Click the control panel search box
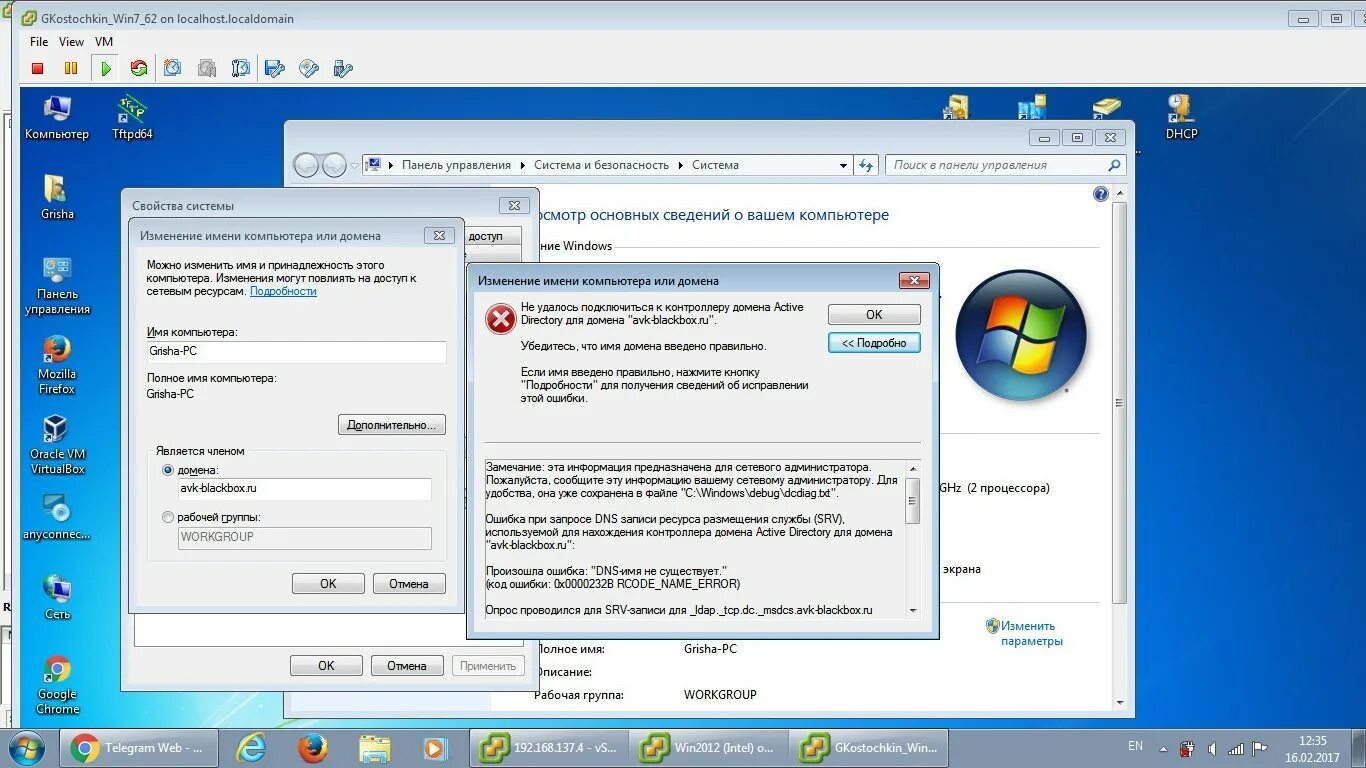Viewport: 1366px width, 768px height. coord(1005,165)
